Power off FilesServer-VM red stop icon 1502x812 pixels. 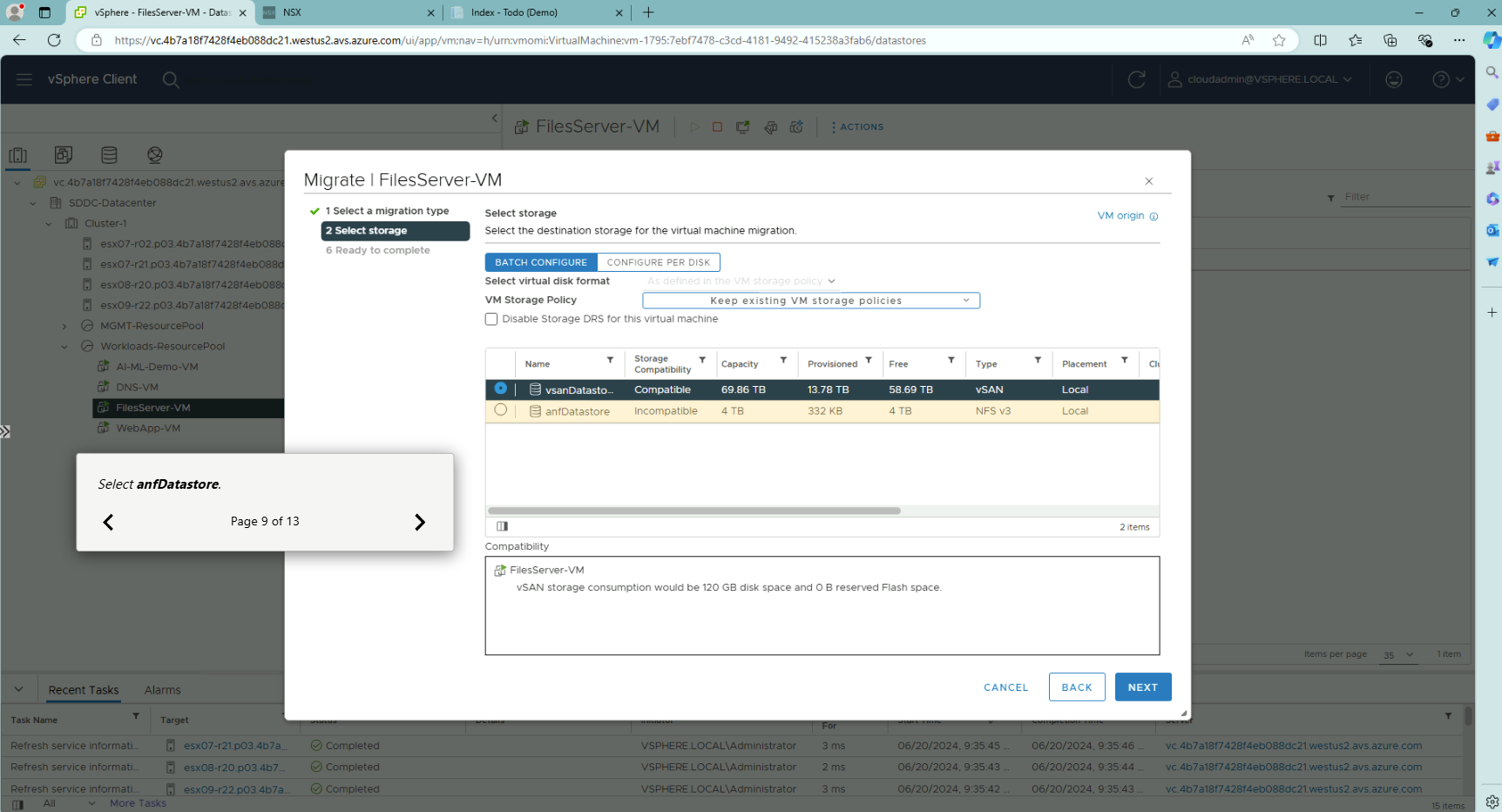click(718, 127)
